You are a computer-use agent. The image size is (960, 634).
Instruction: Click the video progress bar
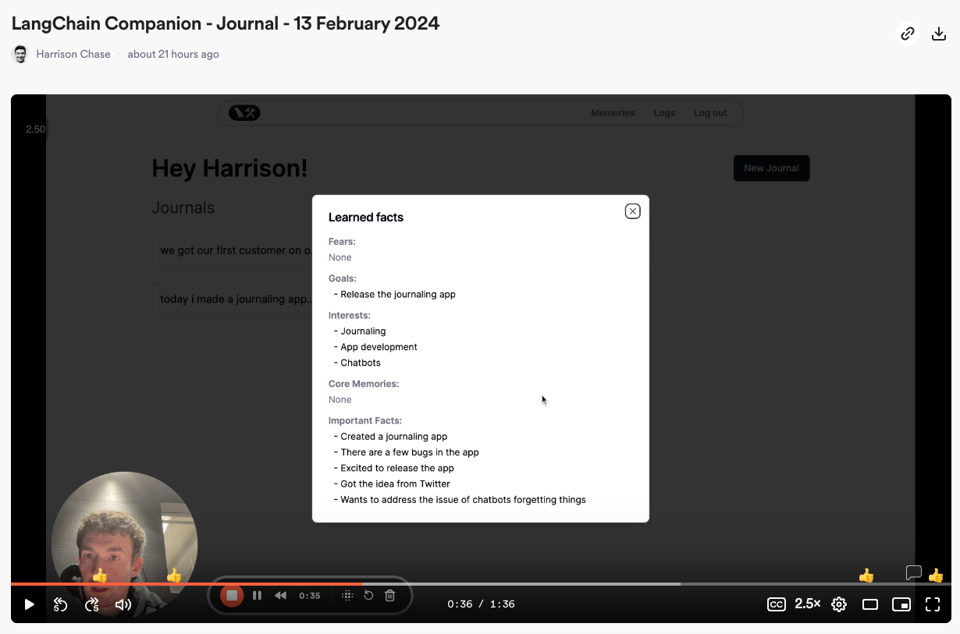pos(500,584)
